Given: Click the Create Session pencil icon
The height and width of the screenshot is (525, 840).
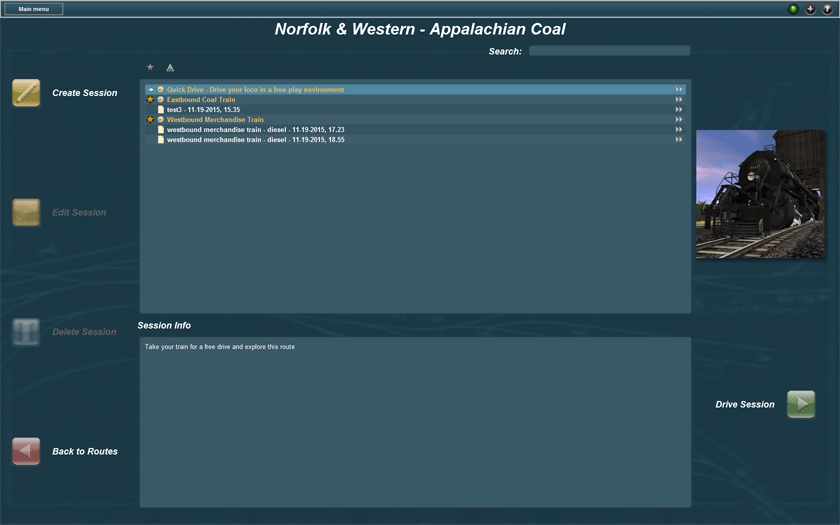Looking at the screenshot, I should pyautogui.click(x=26, y=93).
